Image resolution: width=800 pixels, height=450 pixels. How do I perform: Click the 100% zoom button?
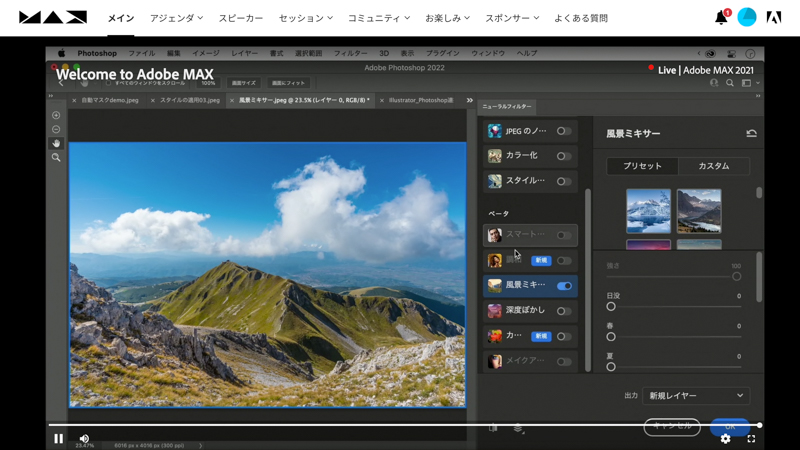pyautogui.click(x=208, y=83)
